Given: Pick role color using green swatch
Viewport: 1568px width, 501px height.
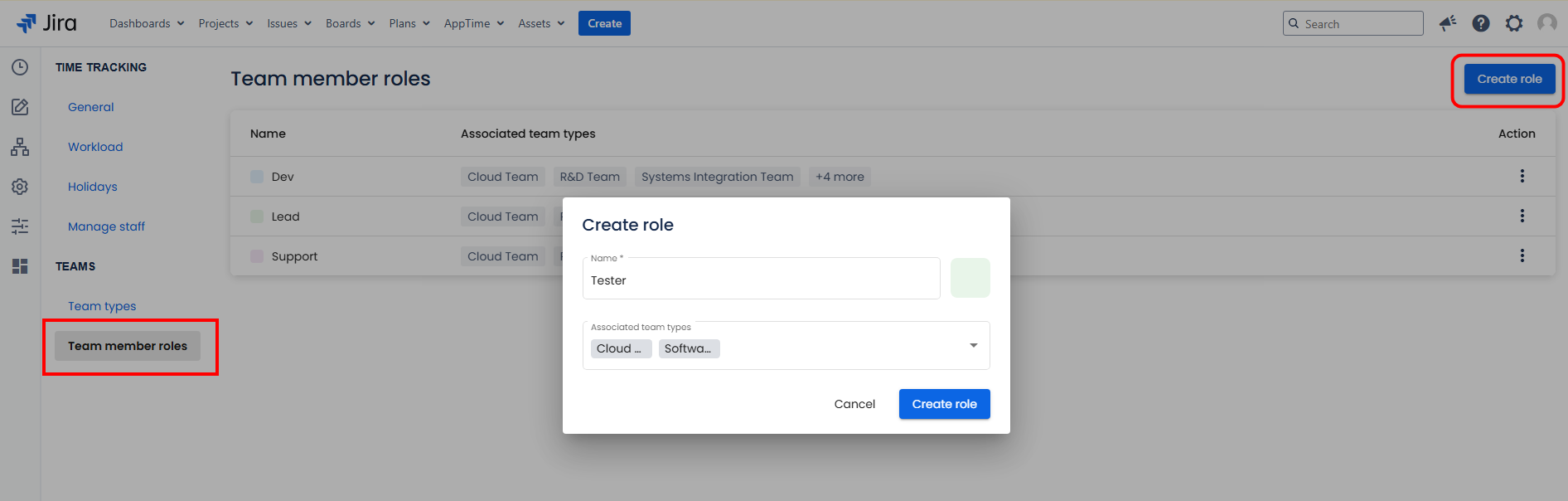Looking at the screenshot, I should pyautogui.click(x=970, y=278).
